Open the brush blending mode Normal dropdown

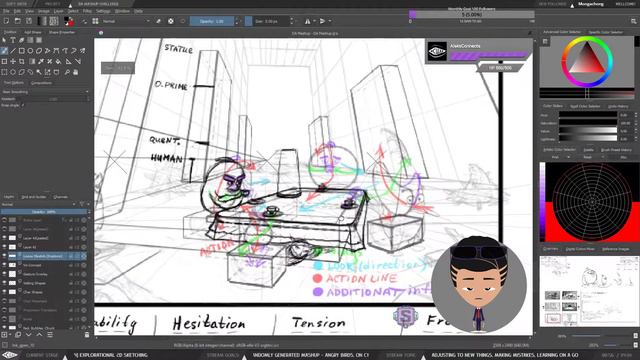[x=126, y=21]
